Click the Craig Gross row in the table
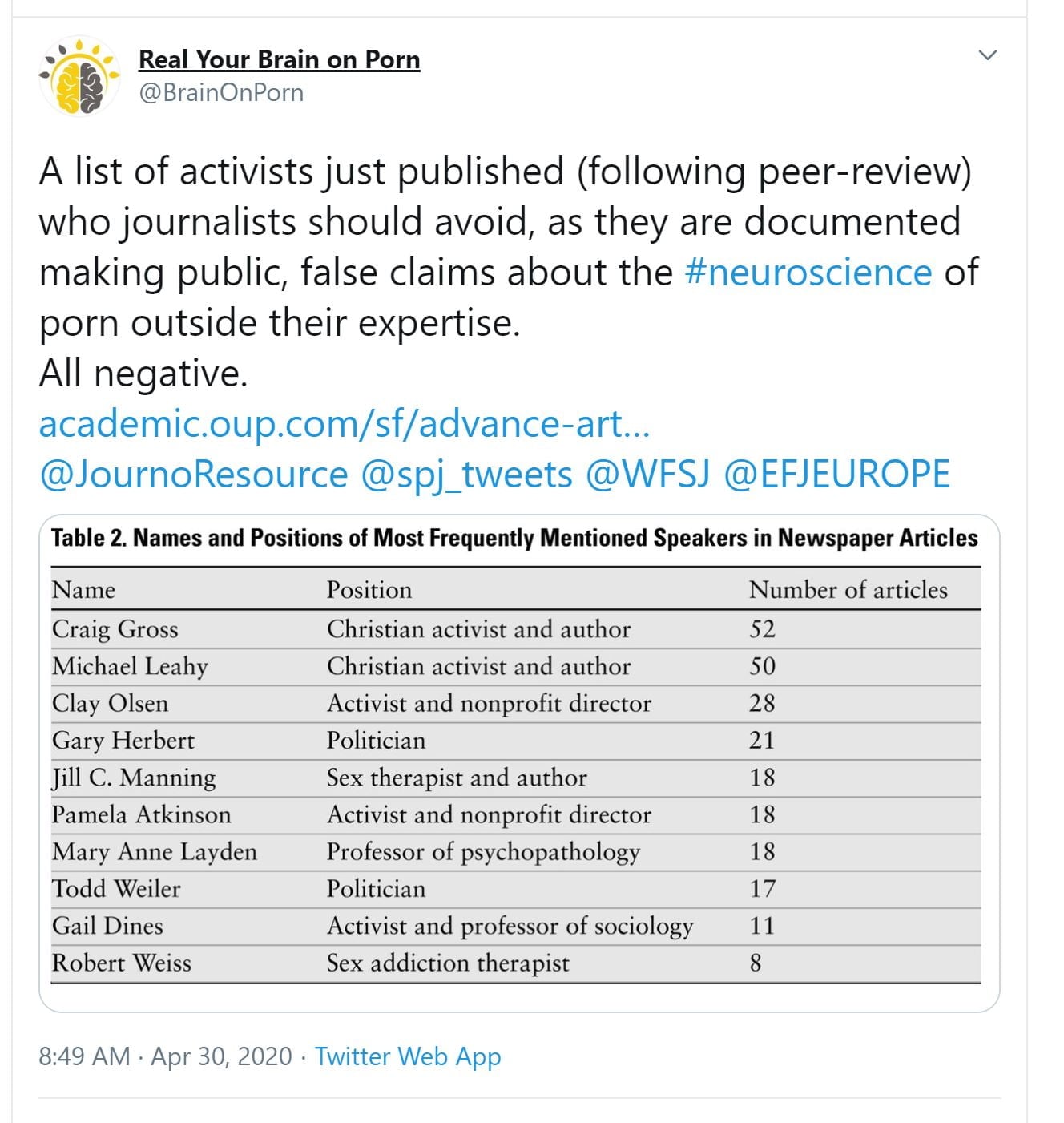The image size is (1064, 1123). coord(516,629)
